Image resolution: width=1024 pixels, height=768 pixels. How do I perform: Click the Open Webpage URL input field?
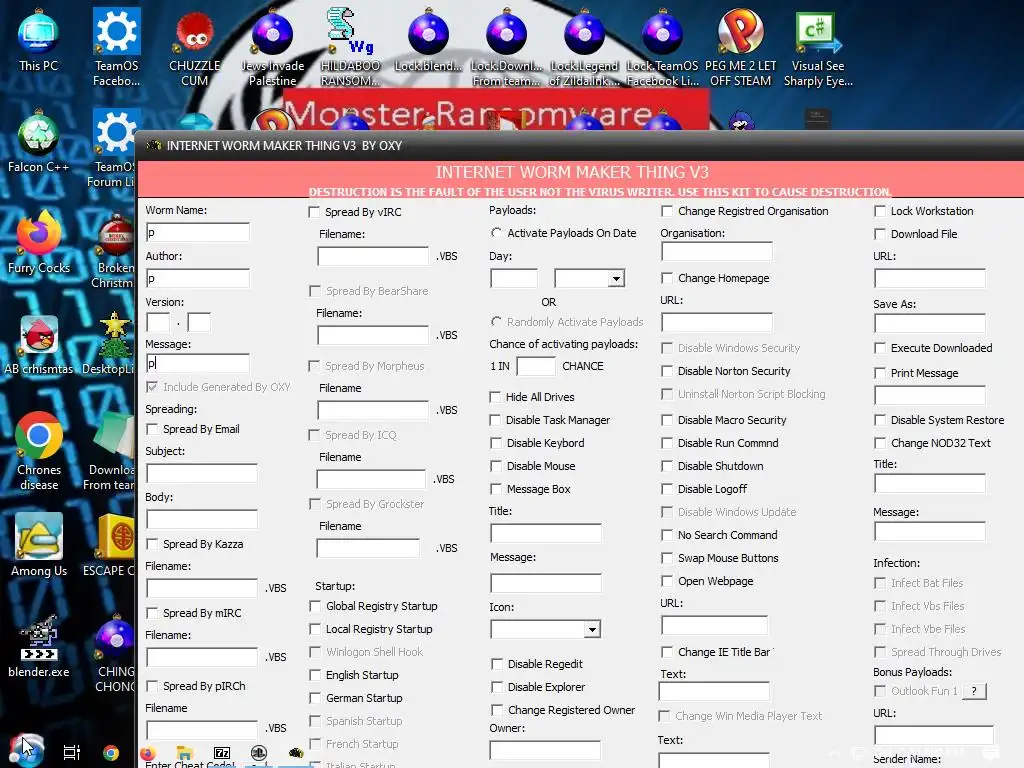click(714, 625)
